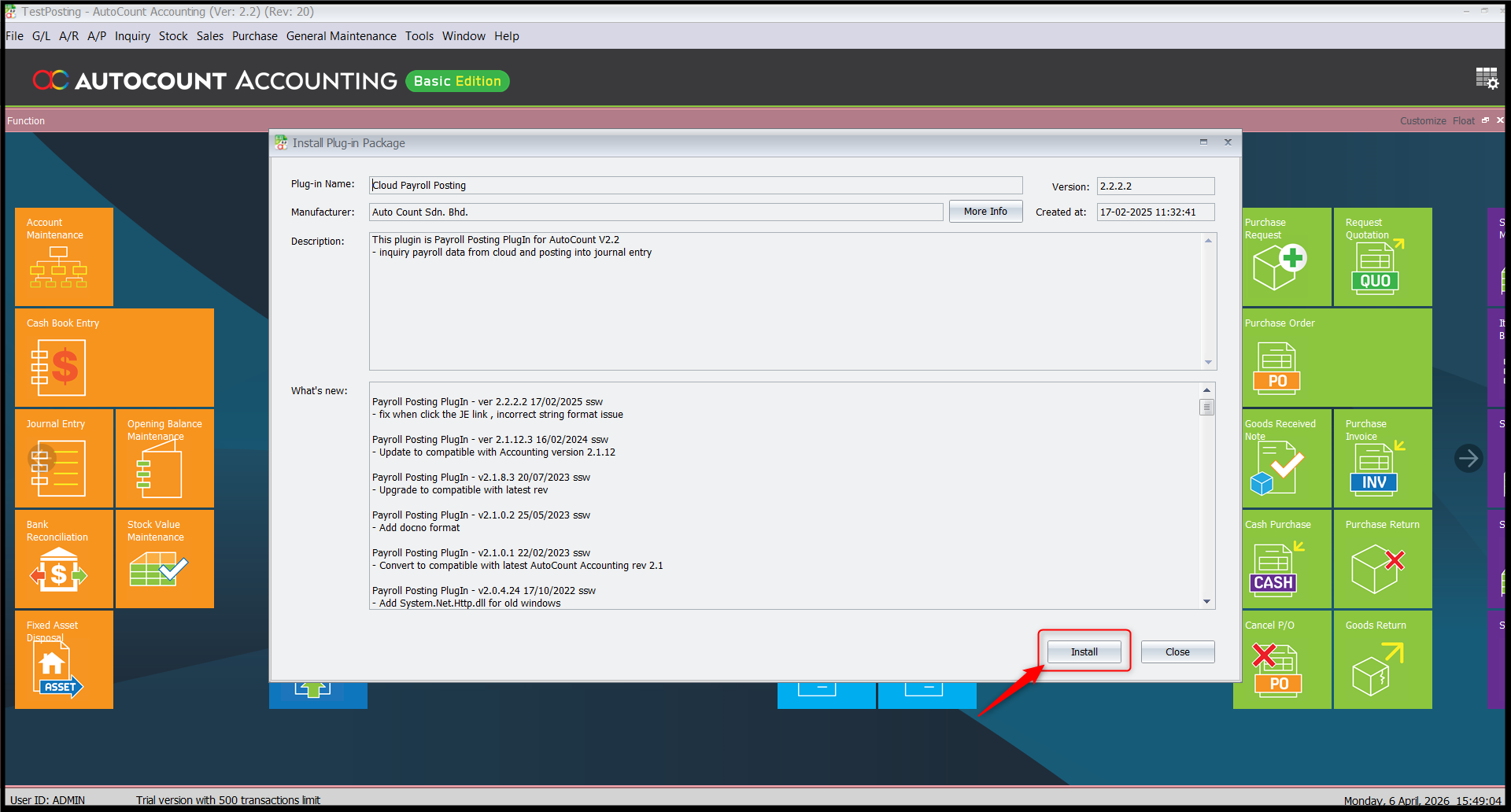The image size is (1511, 812).
Task: Open the Account Maintenance tile
Action: click(x=64, y=257)
